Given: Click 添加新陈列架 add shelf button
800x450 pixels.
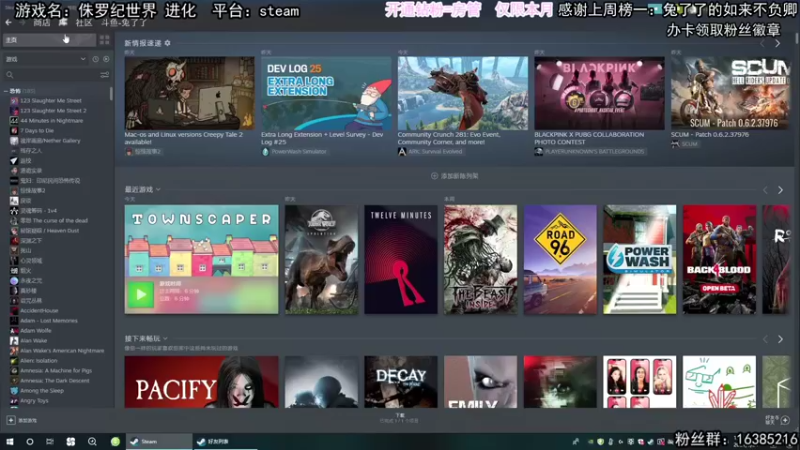Looking at the screenshot, I should pos(455,176).
